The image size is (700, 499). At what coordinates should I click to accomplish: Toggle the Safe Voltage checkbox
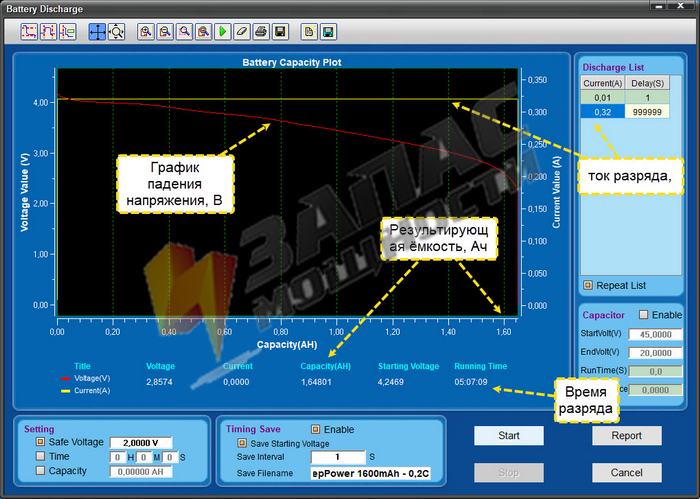click(x=40, y=441)
